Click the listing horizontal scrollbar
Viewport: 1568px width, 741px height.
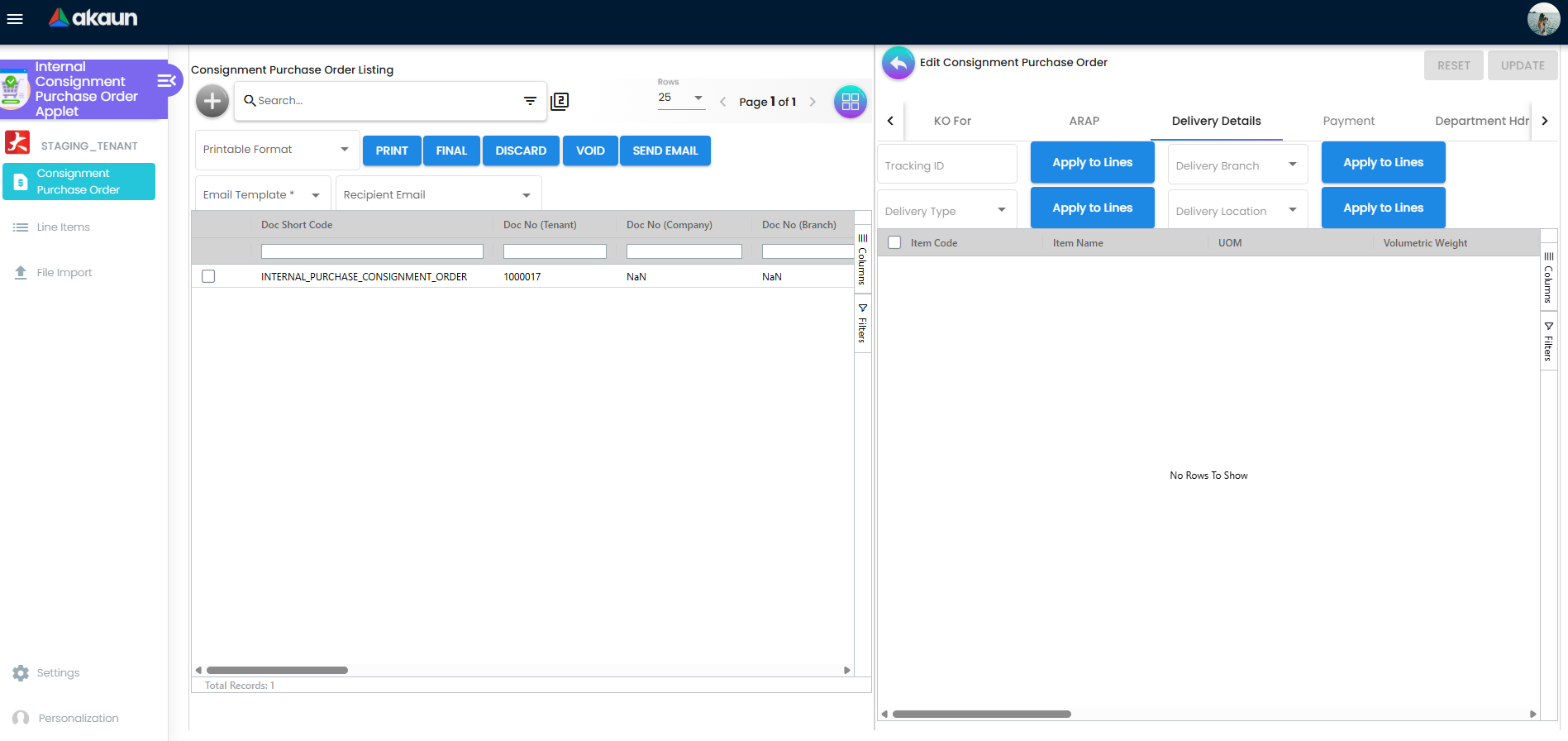tap(277, 670)
